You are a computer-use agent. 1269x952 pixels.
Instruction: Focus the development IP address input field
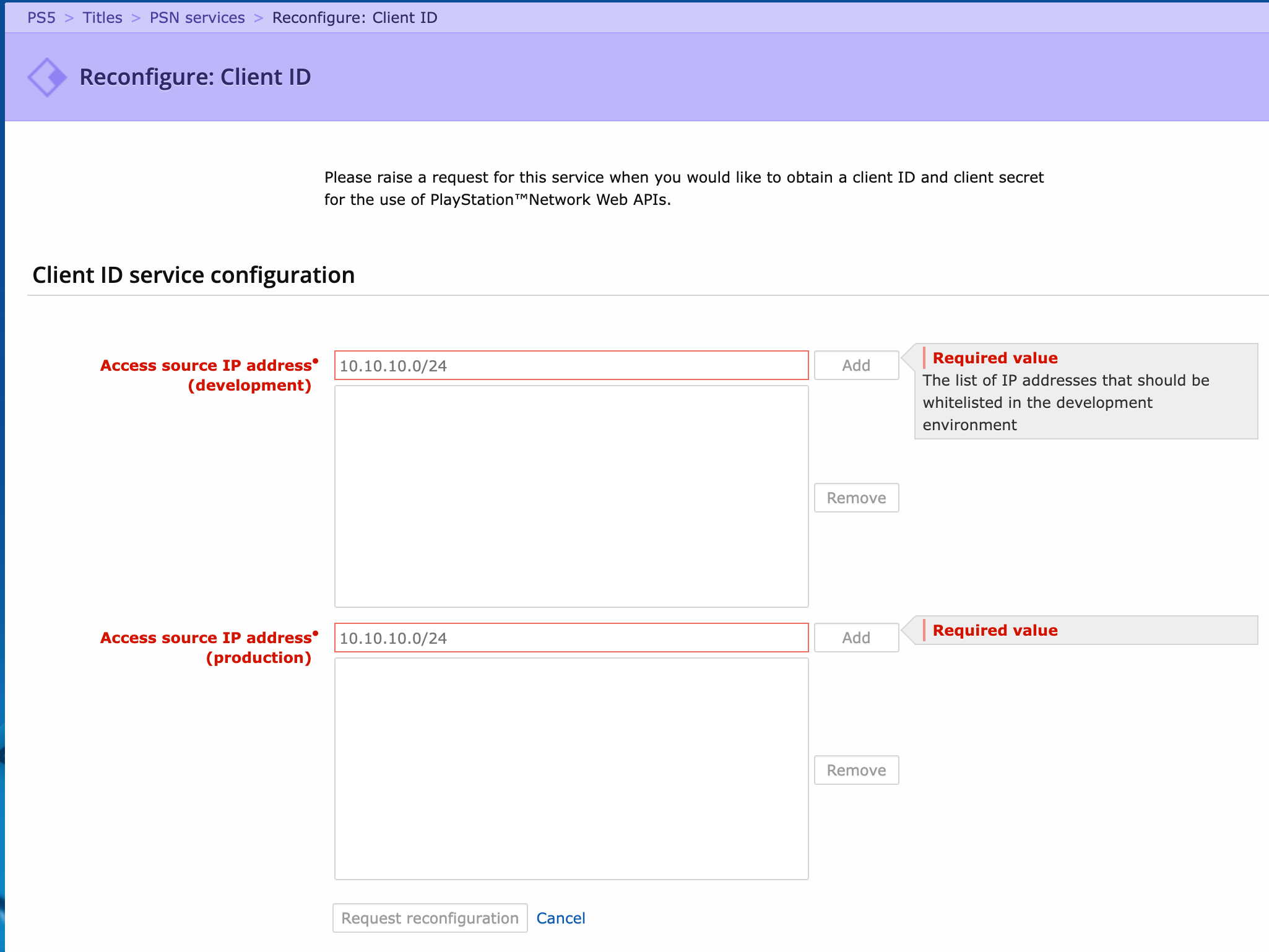[571, 365]
